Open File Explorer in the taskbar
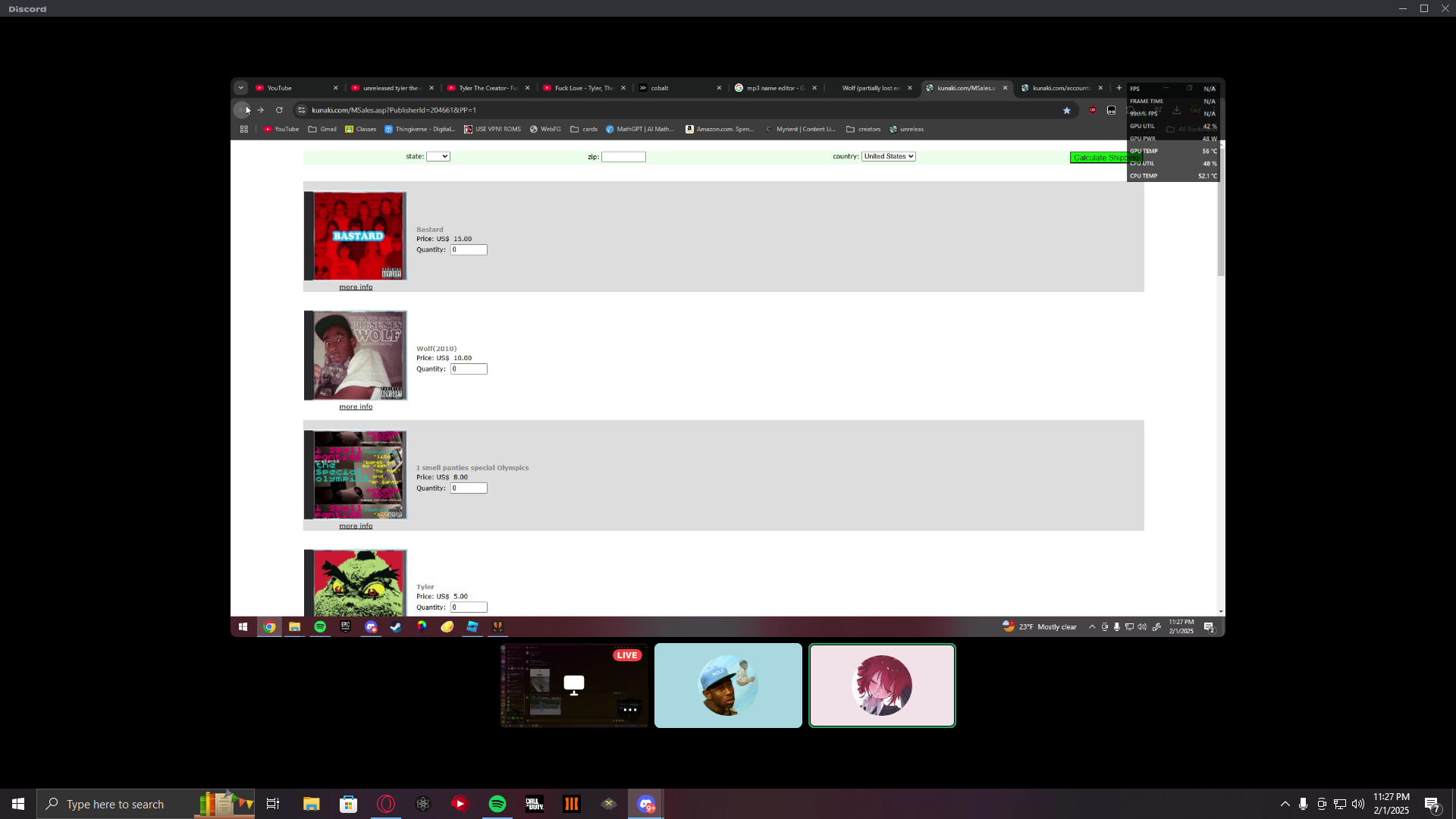1456x819 pixels. pos(311,804)
